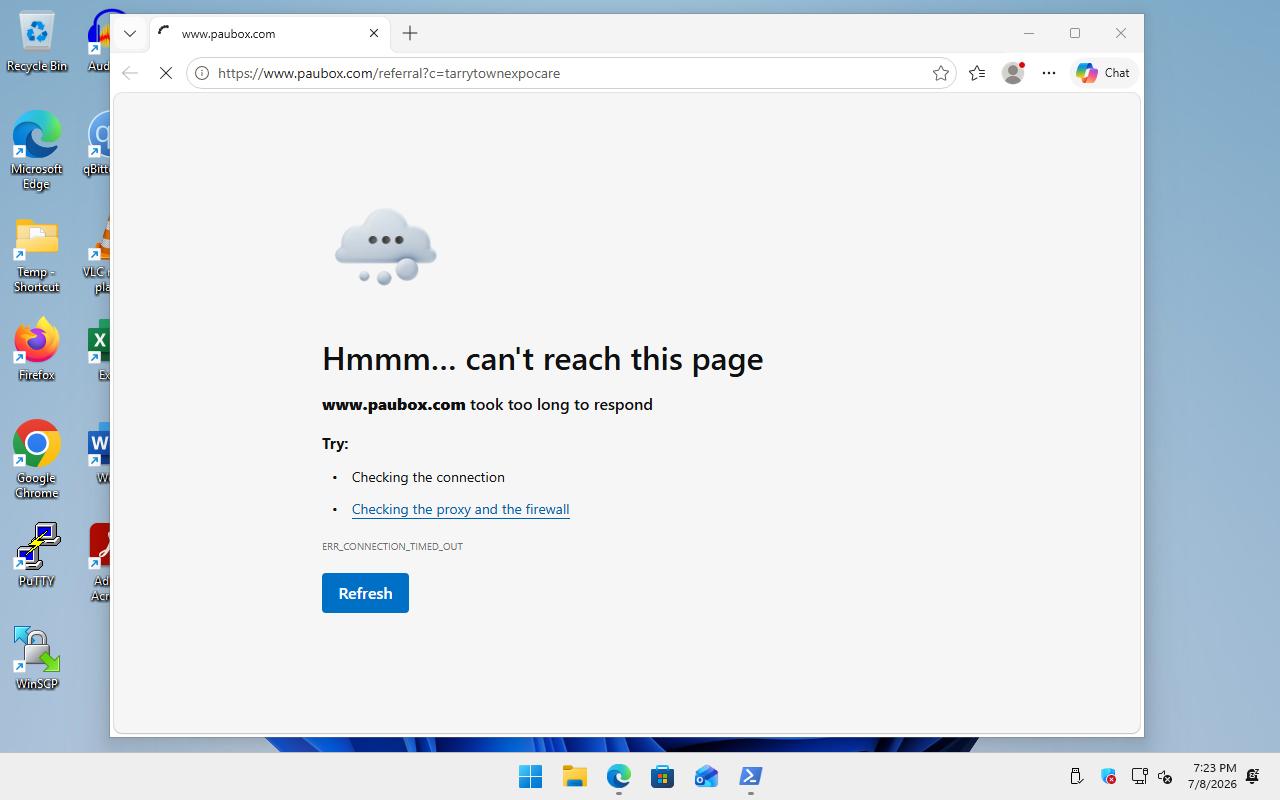Image resolution: width=1280 pixels, height=800 pixels.
Task: Stop loading the page in Edge
Action: click(x=166, y=73)
